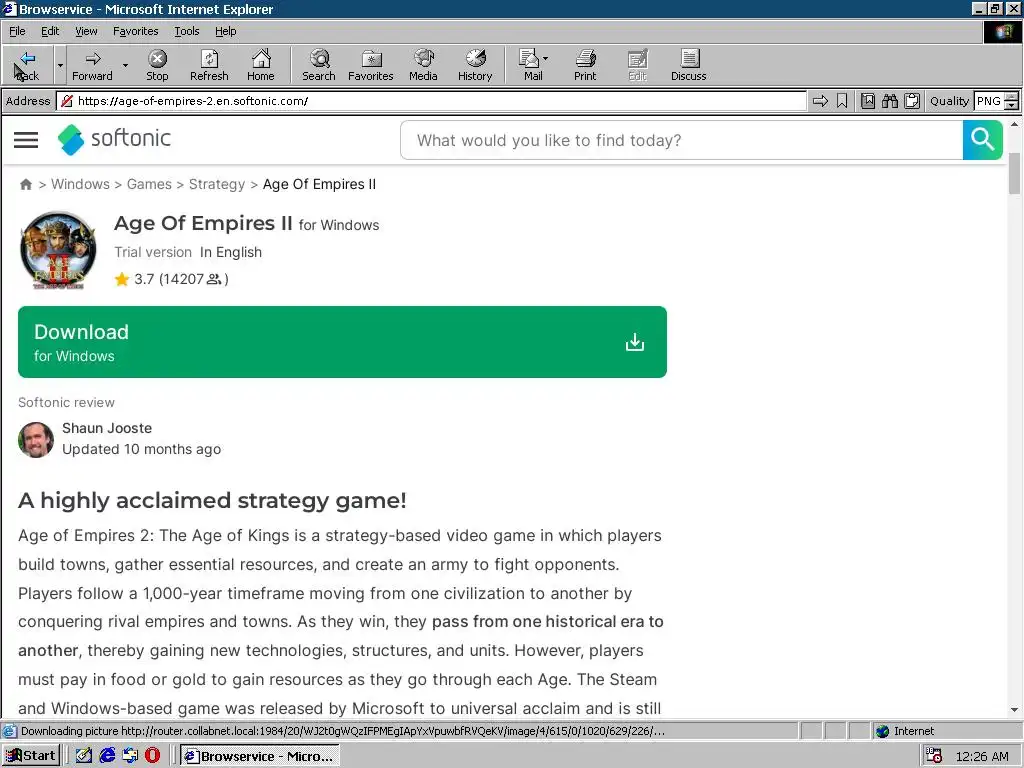The height and width of the screenshot is (768, 1024).
Task: Go to the Windows breadcrumb link
Action: click(x=80, y=184)
